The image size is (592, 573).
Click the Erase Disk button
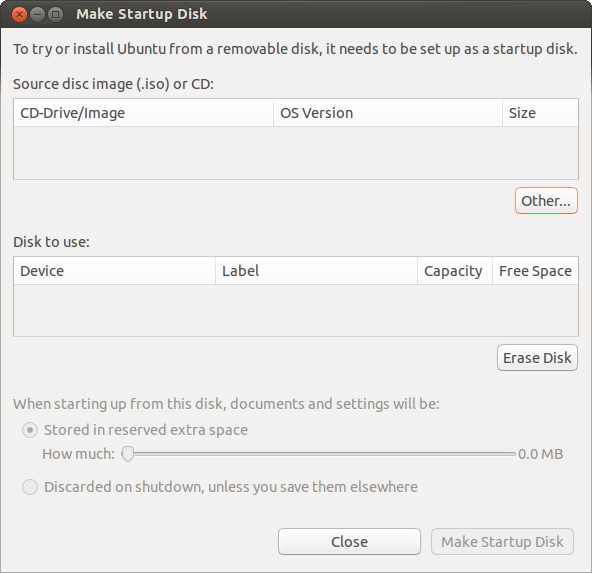click(537, 357)
